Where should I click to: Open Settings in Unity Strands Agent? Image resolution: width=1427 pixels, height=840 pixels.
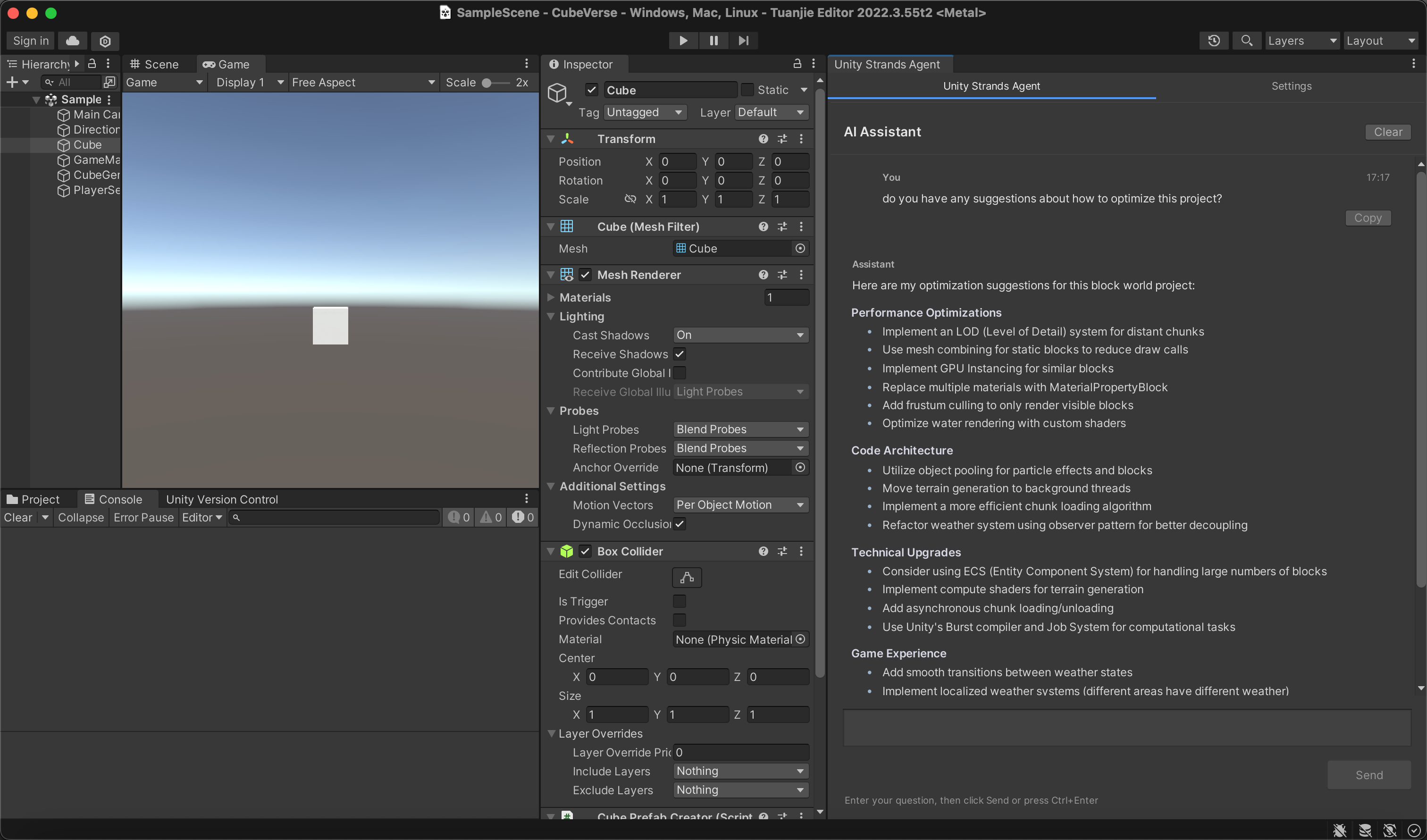[x=1292, y=85]
